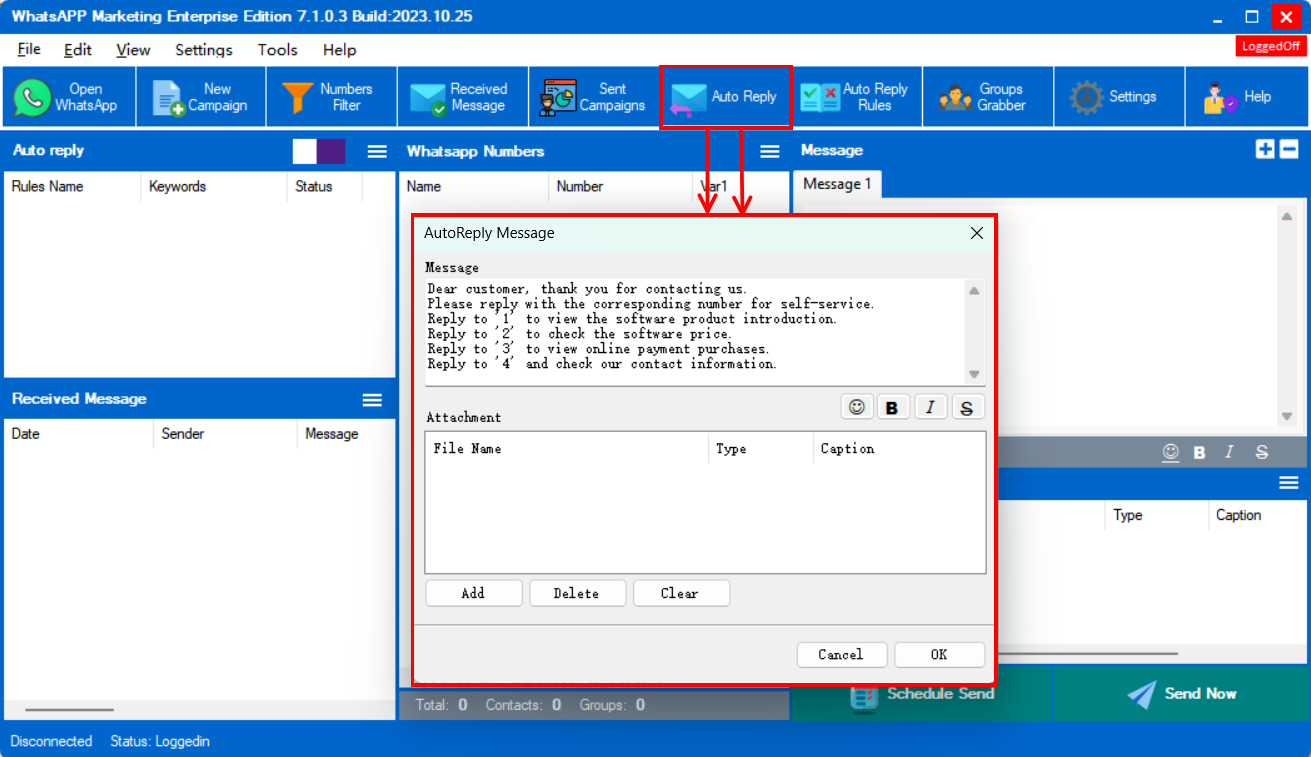Open Auto Reply Rules

click(x=856, y=97)
